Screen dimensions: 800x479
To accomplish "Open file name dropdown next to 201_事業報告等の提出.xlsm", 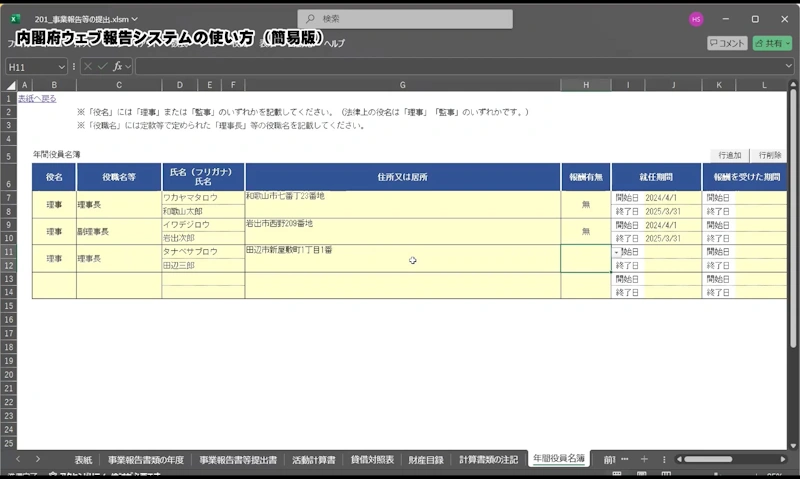I will coord(135,19).
